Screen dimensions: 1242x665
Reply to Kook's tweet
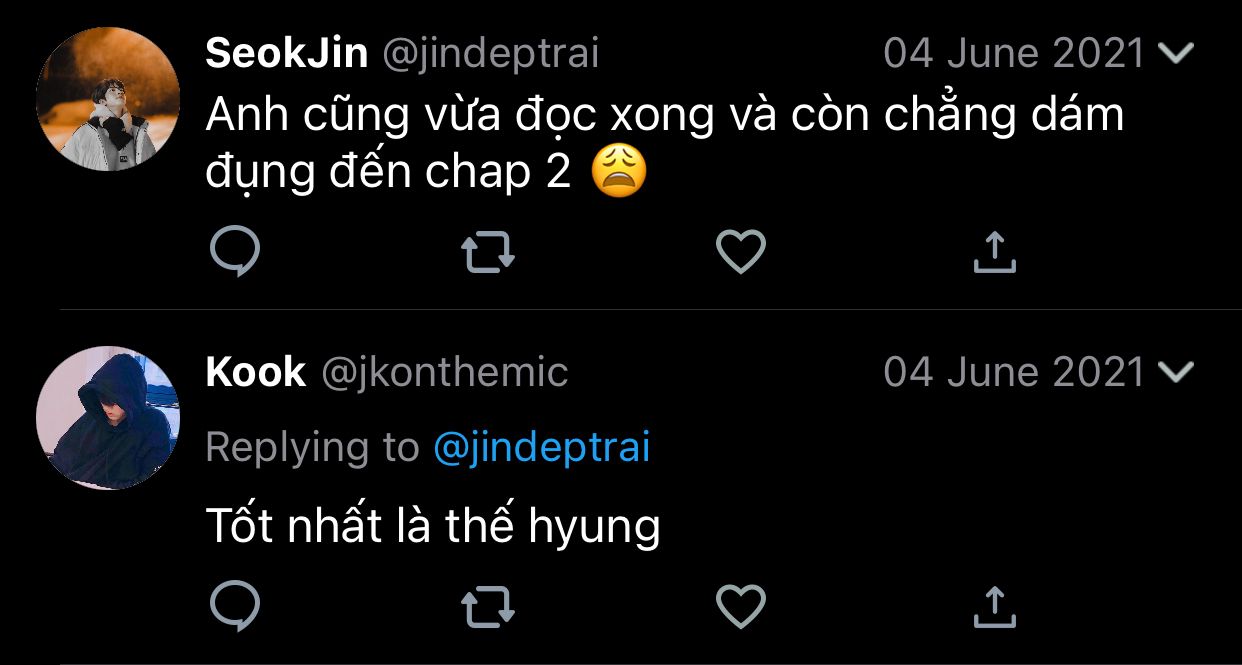pos(235,605)
